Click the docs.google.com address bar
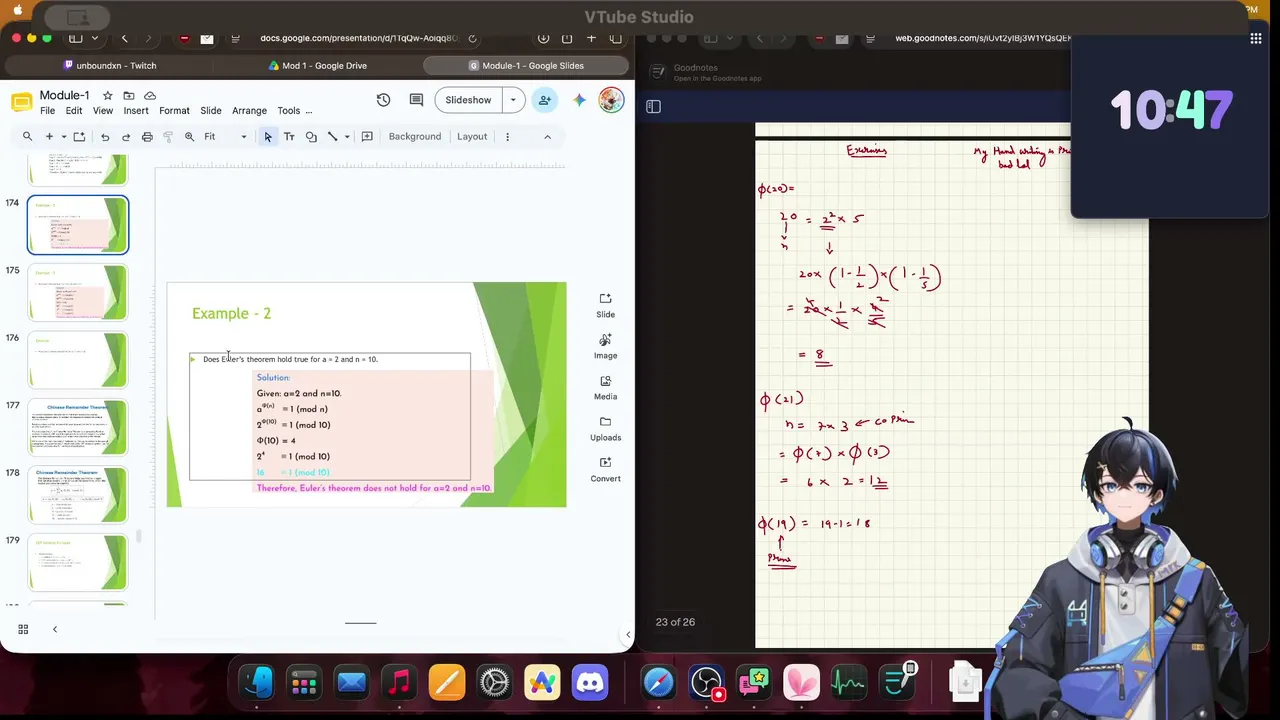The width and height of the screenshot is (1280, 720). [x=358, y=38]
